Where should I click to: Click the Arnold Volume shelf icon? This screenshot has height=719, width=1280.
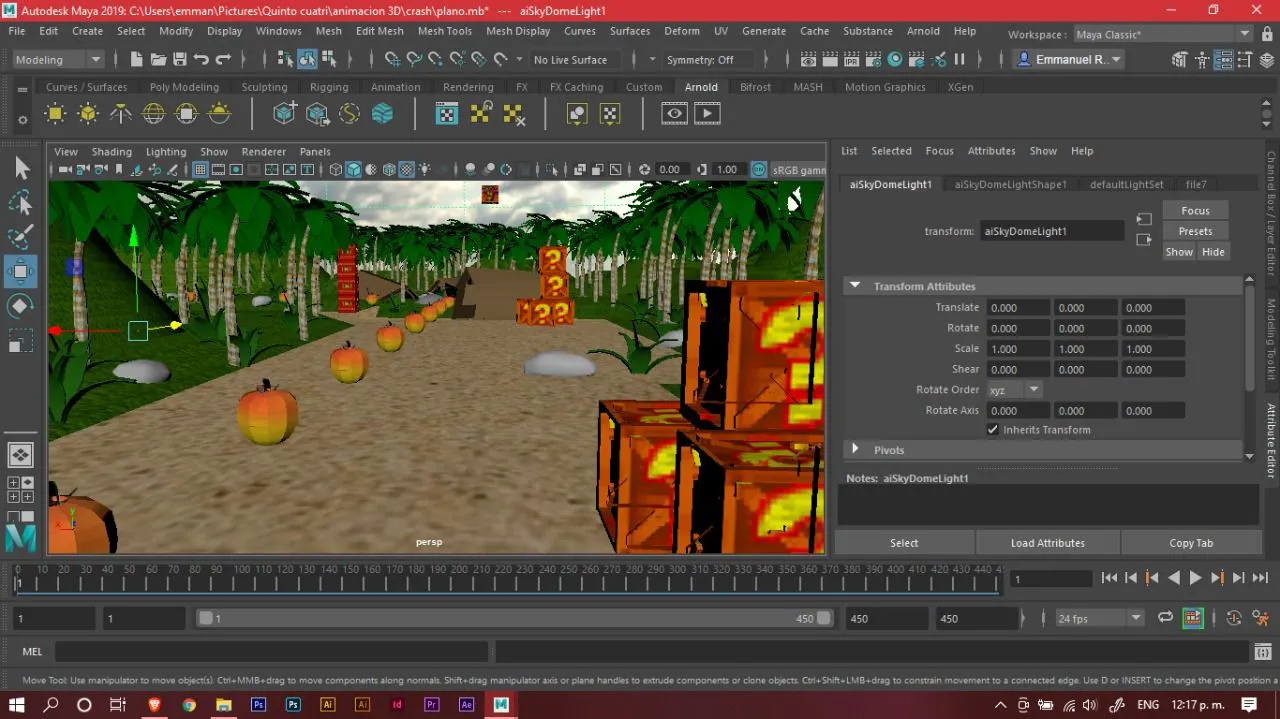coord(383,114)
